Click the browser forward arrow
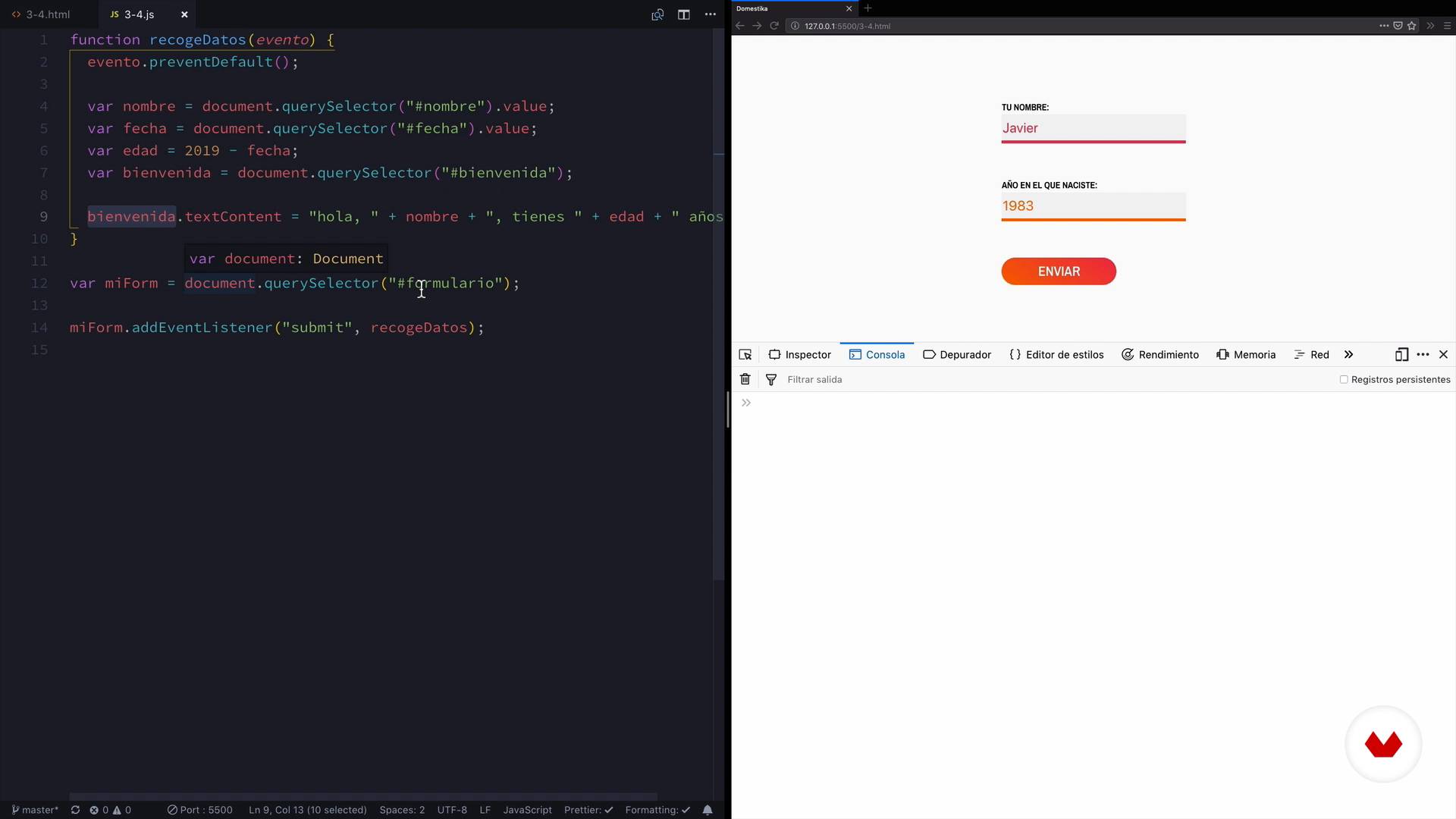This screenshot has width=1456, height=819. point(757,26)
